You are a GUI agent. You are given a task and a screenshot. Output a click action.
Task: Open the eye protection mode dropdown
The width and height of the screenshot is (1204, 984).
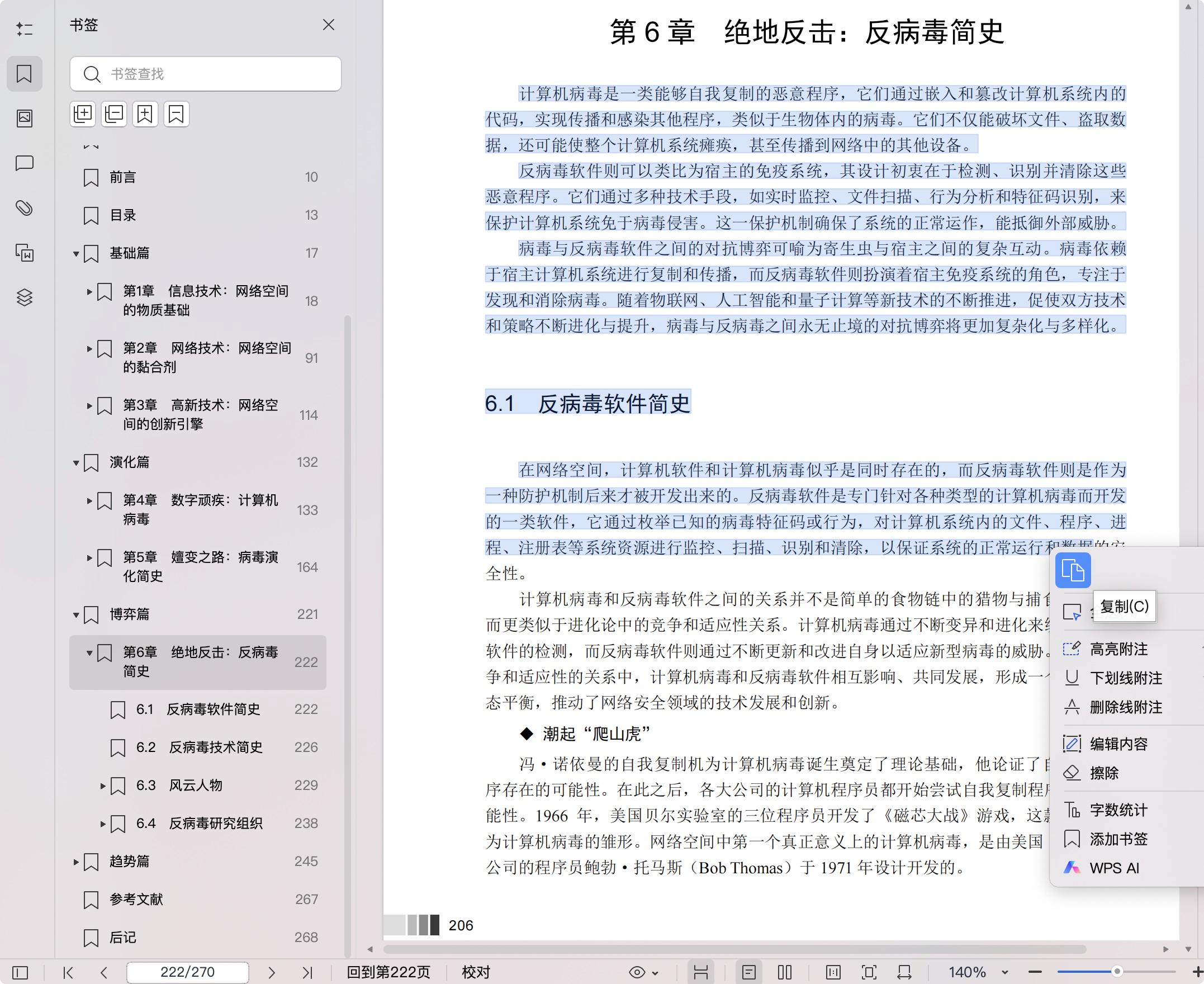[644, 973]
